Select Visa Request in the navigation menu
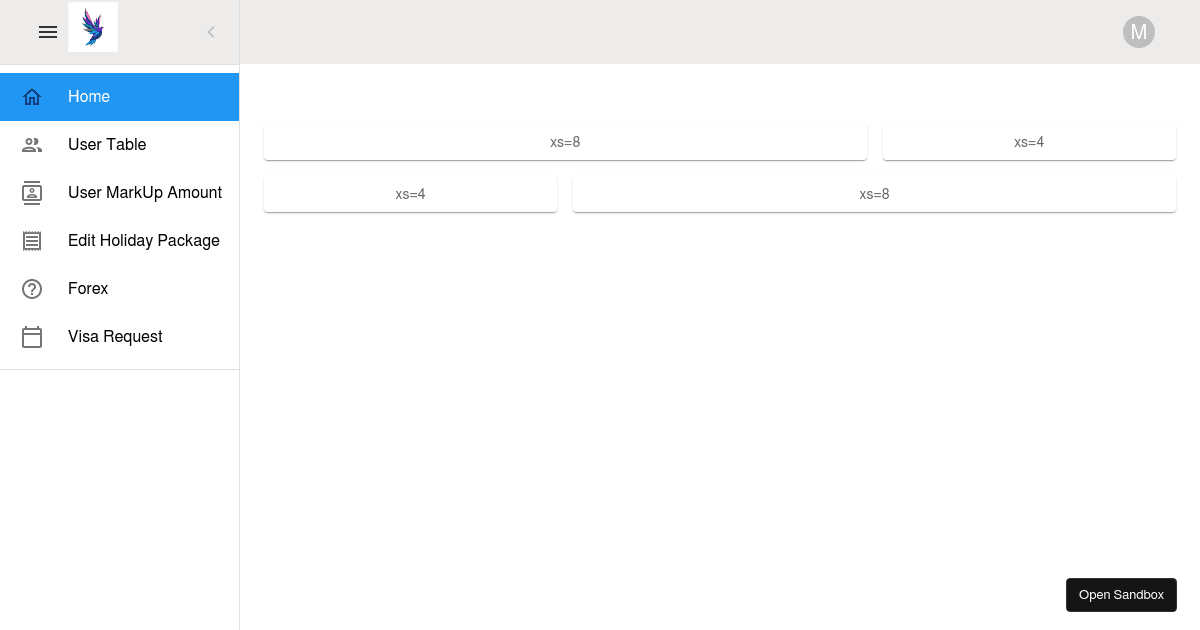This screenshot has height=630, width=1200. 115,337
